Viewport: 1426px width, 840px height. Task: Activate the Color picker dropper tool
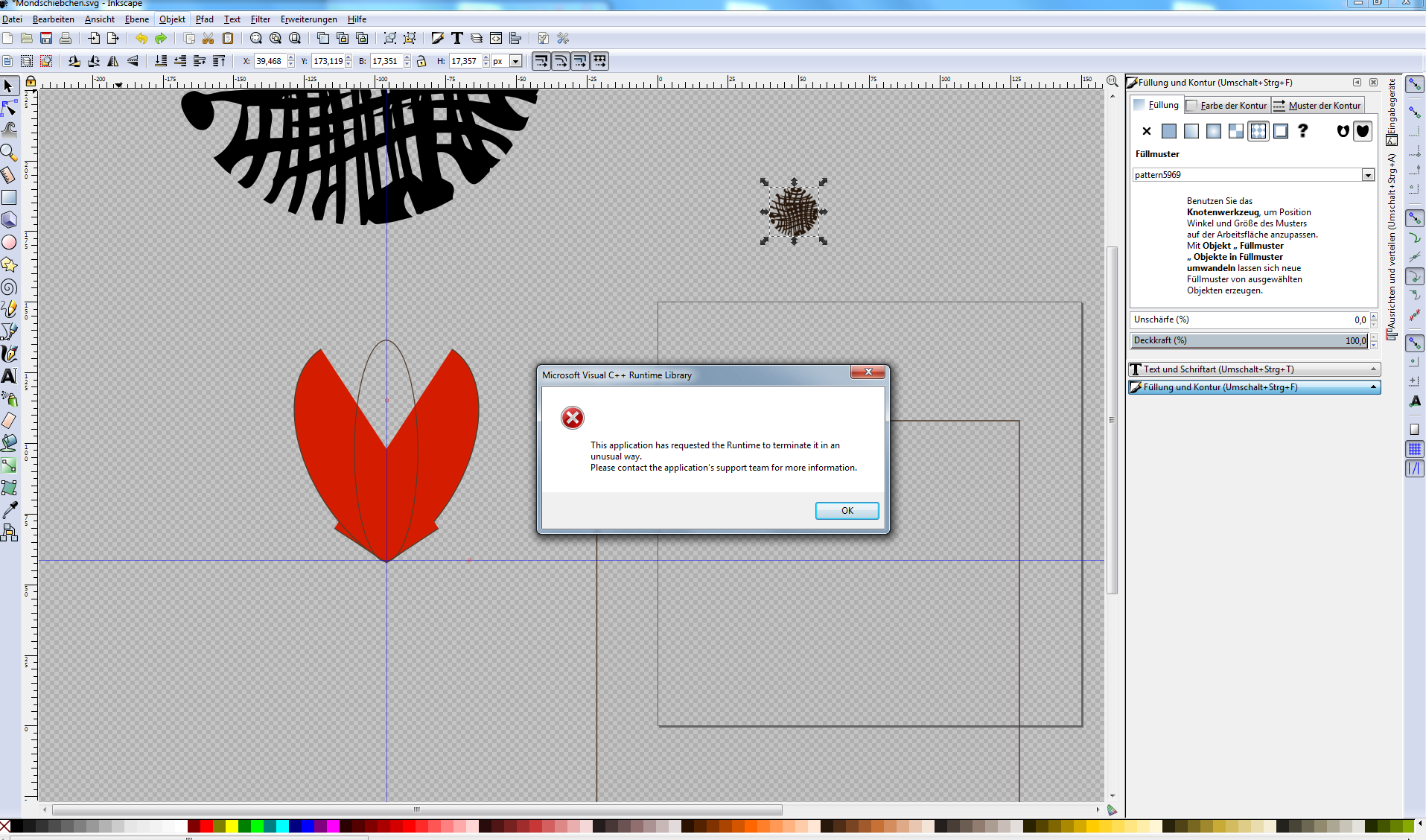pos(9,510)
